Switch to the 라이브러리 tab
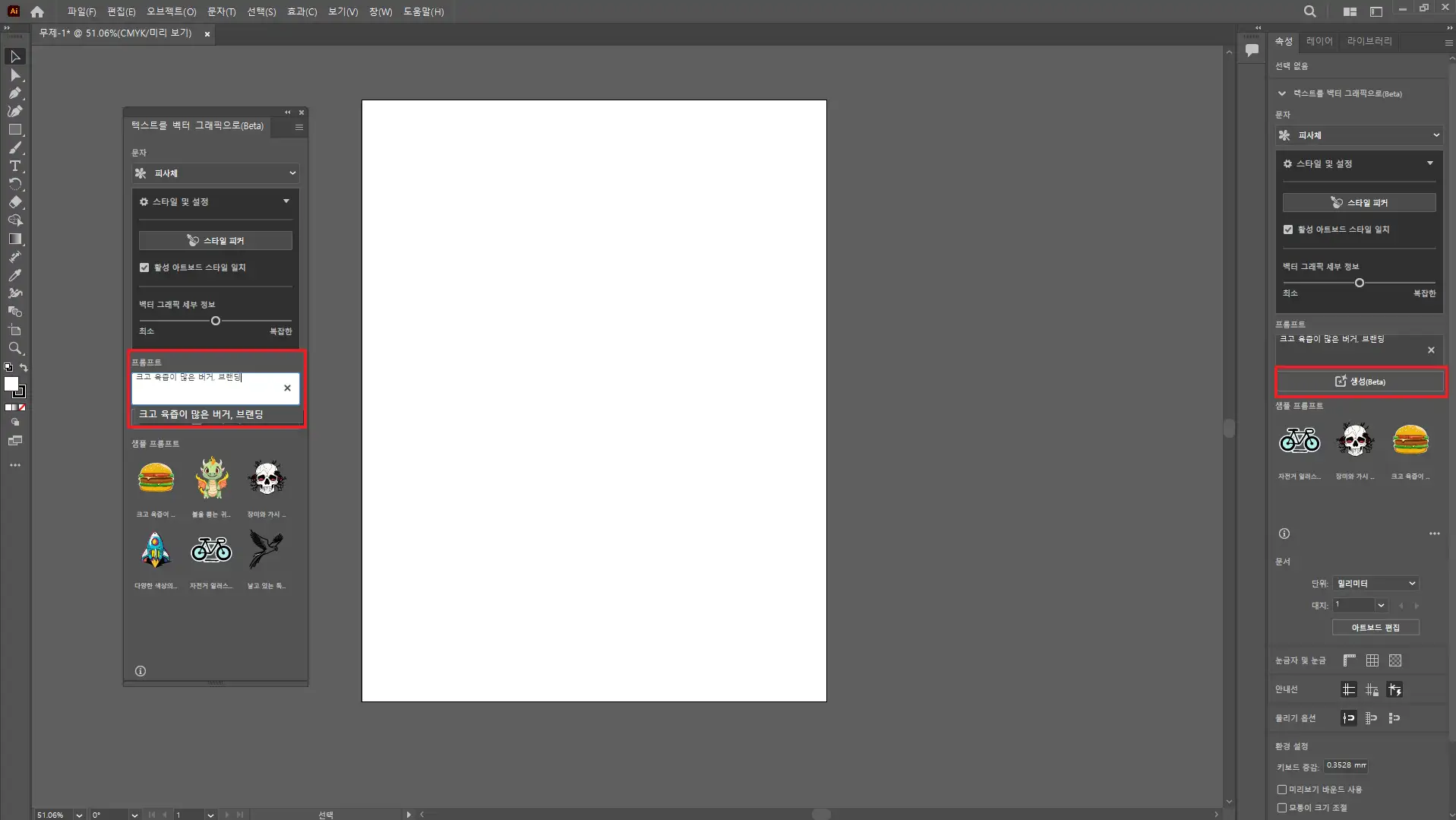The height and width of the screenshot is (820, 1456). (x=1369, y=41)
